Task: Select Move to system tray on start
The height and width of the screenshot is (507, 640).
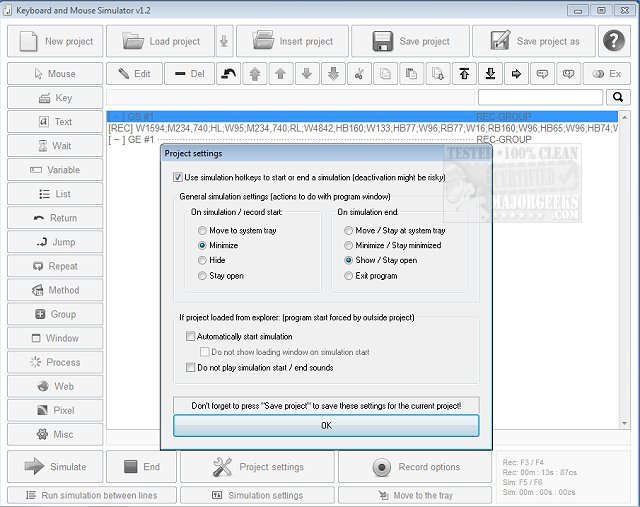Action: 203,230
